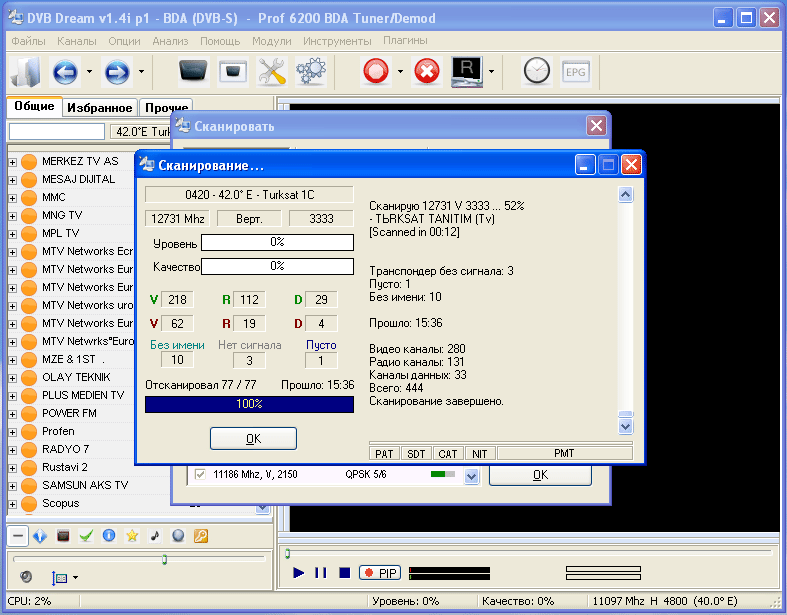Click the dark red box icon below channel list
This screenshot has width=787, height=615.
pyautogui.click(x=63, y=536)
